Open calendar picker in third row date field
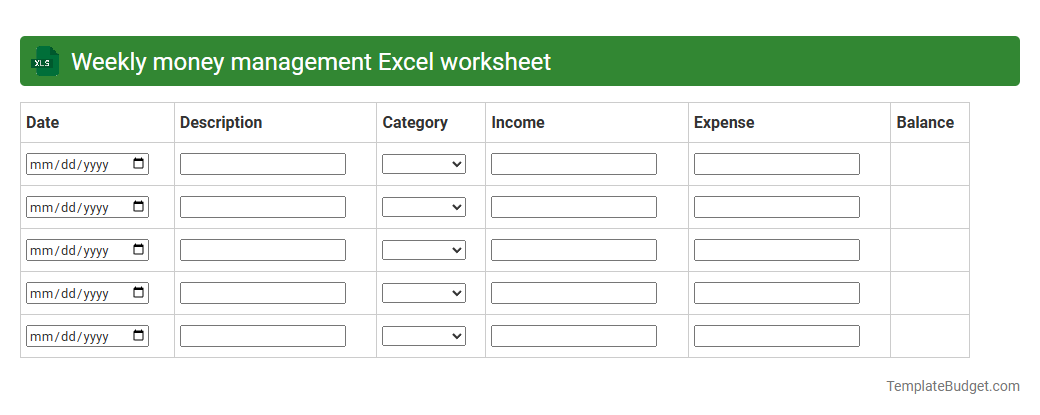 (x=139, y=250)
